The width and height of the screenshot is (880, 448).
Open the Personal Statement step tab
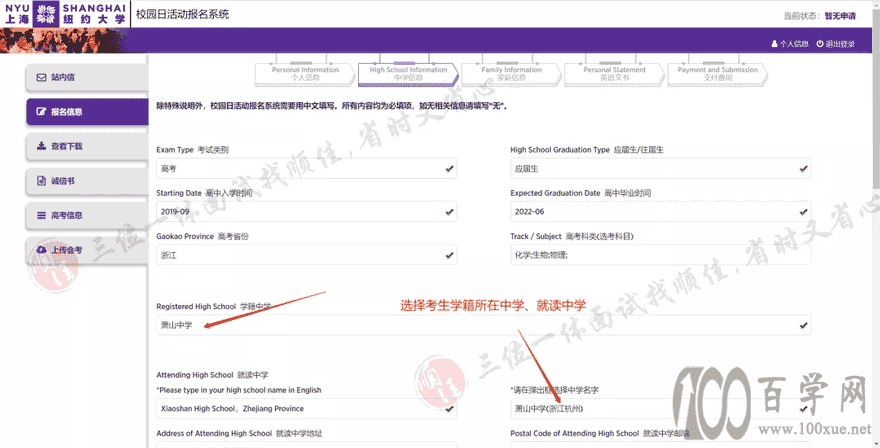pos(615,74)
